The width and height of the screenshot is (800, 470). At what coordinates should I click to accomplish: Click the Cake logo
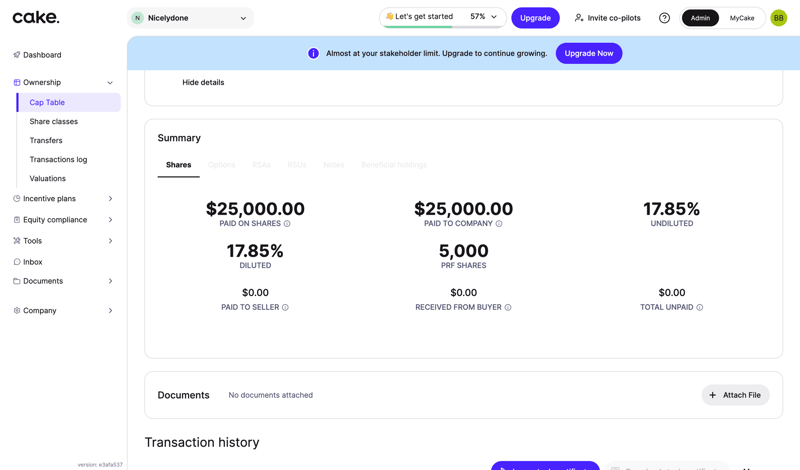coord(36,17)
